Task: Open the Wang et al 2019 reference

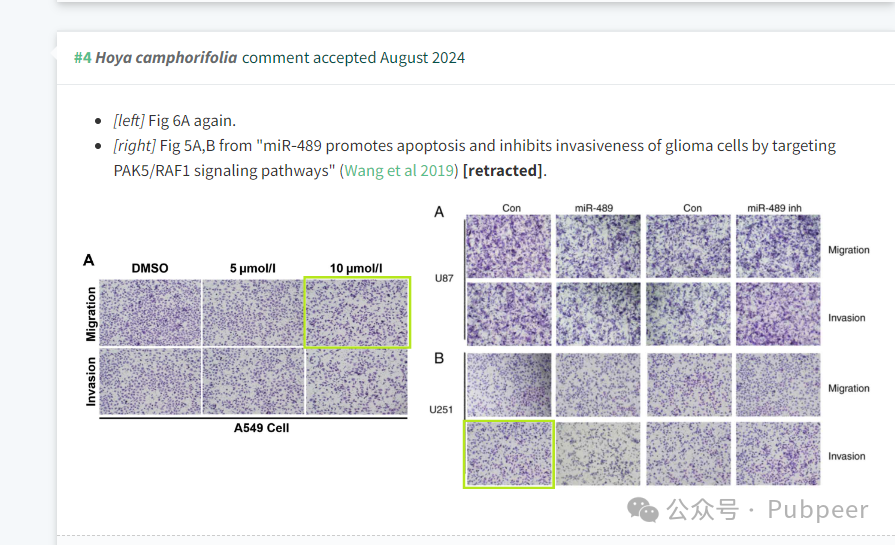Action: tap(399, 171)
